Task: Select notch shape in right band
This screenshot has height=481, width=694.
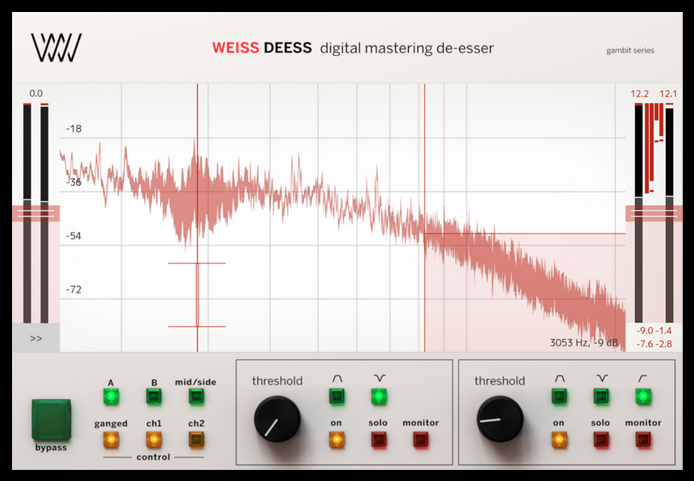Action: pyautogui.click(x=600, y=397)
